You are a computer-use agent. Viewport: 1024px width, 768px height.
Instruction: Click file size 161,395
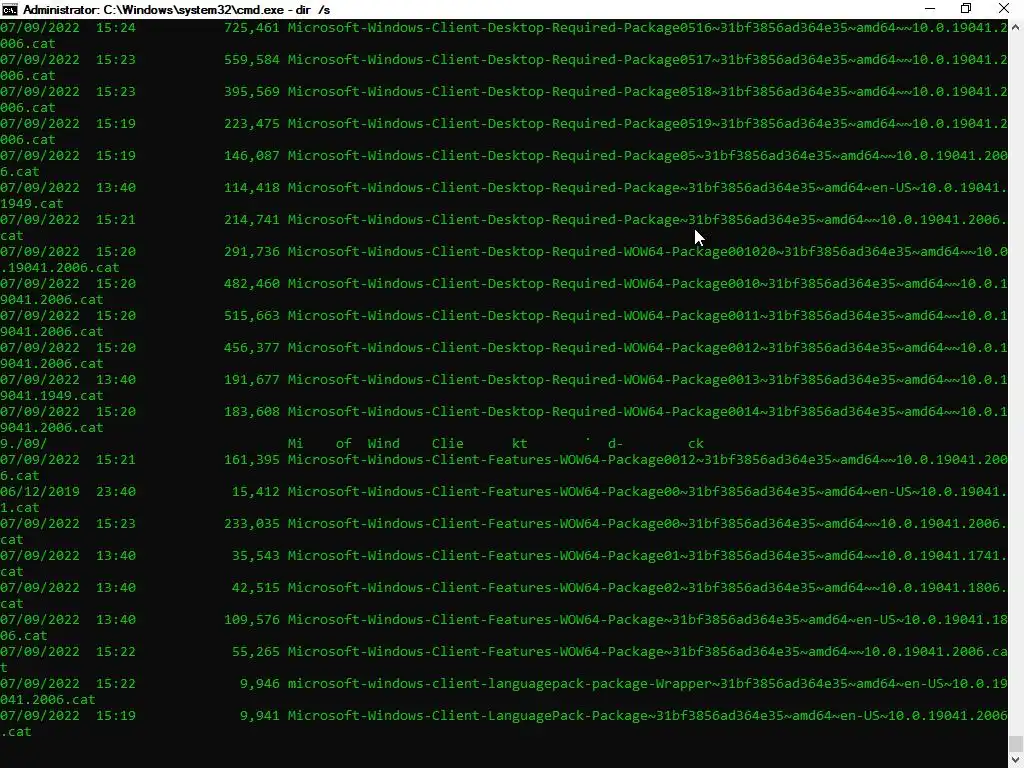(x=251, y=460)
